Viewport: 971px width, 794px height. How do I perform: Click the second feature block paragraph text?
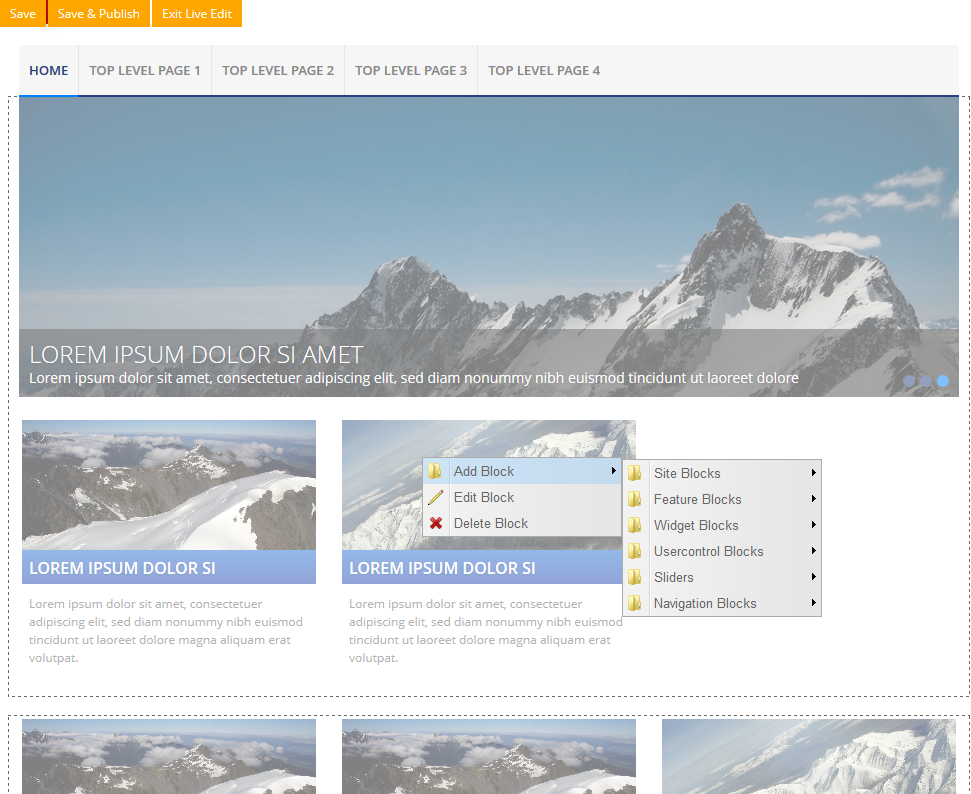[x=486, y=630]
